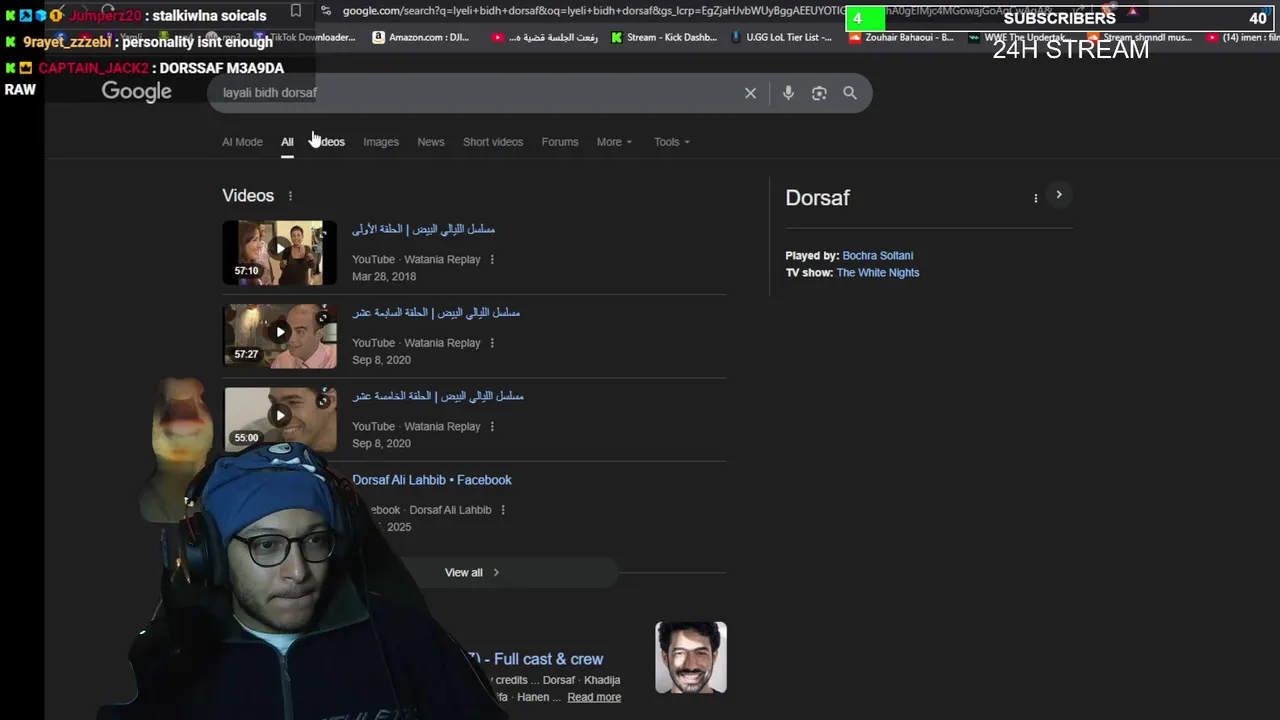Open the 55:00 video's Arabic title link
The height and width of the screenshot is (720, 1280).
pos(438,396)
